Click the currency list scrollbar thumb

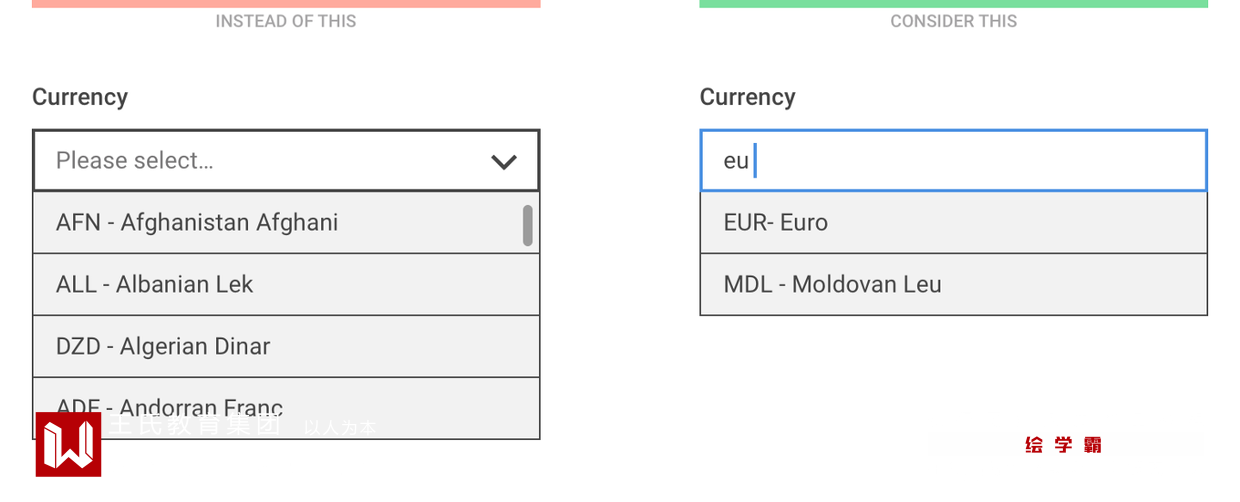click(527, 225)
